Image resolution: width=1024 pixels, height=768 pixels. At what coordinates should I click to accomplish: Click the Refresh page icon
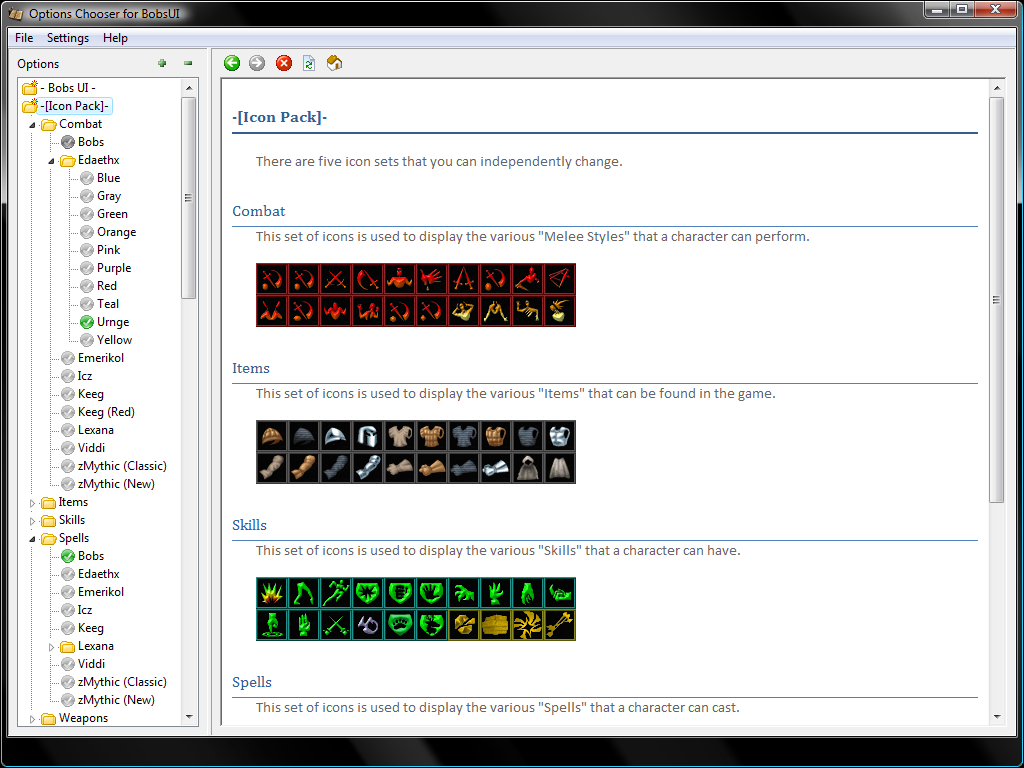tap(309, 63)
